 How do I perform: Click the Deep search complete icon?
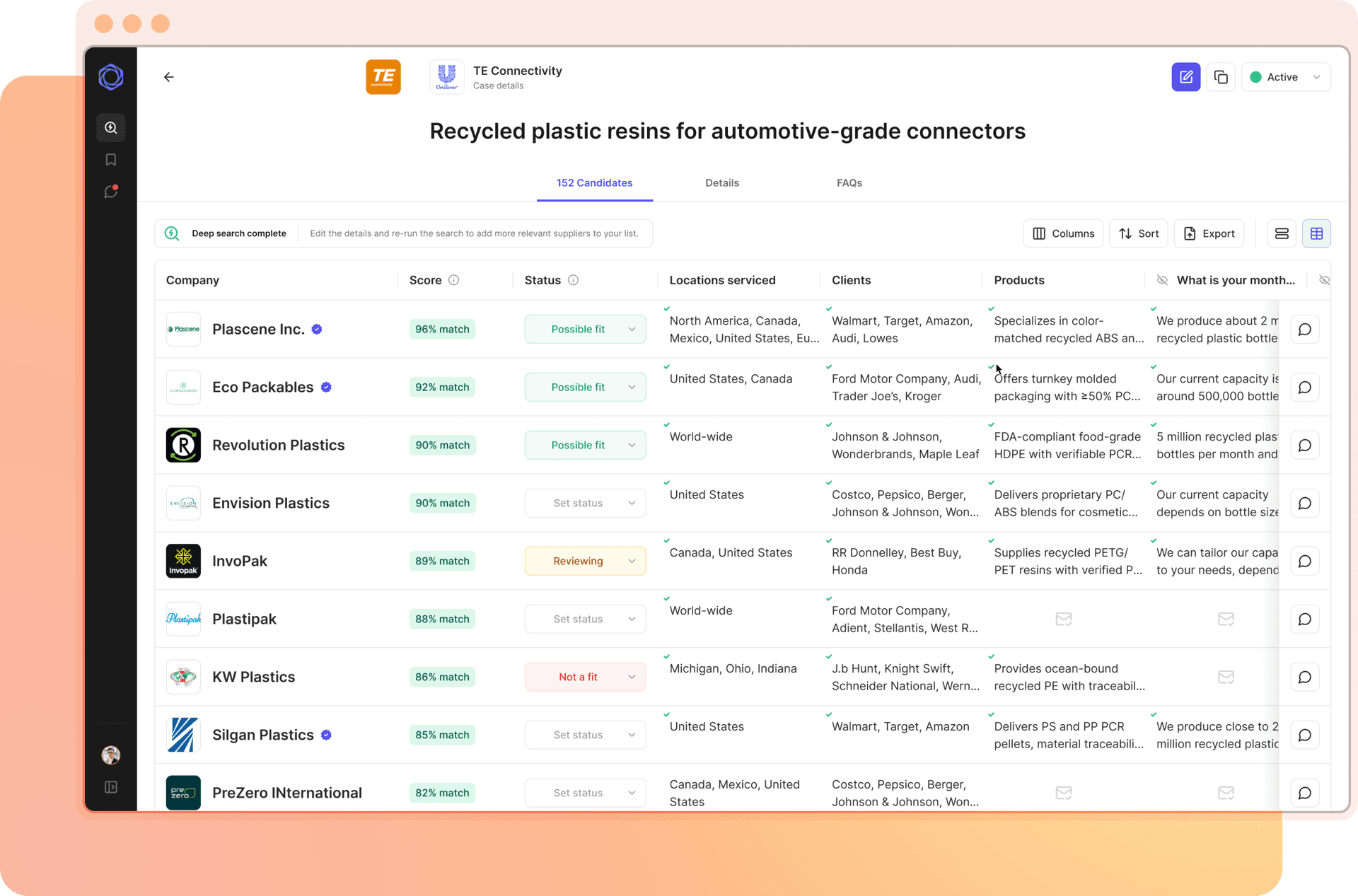172,233
